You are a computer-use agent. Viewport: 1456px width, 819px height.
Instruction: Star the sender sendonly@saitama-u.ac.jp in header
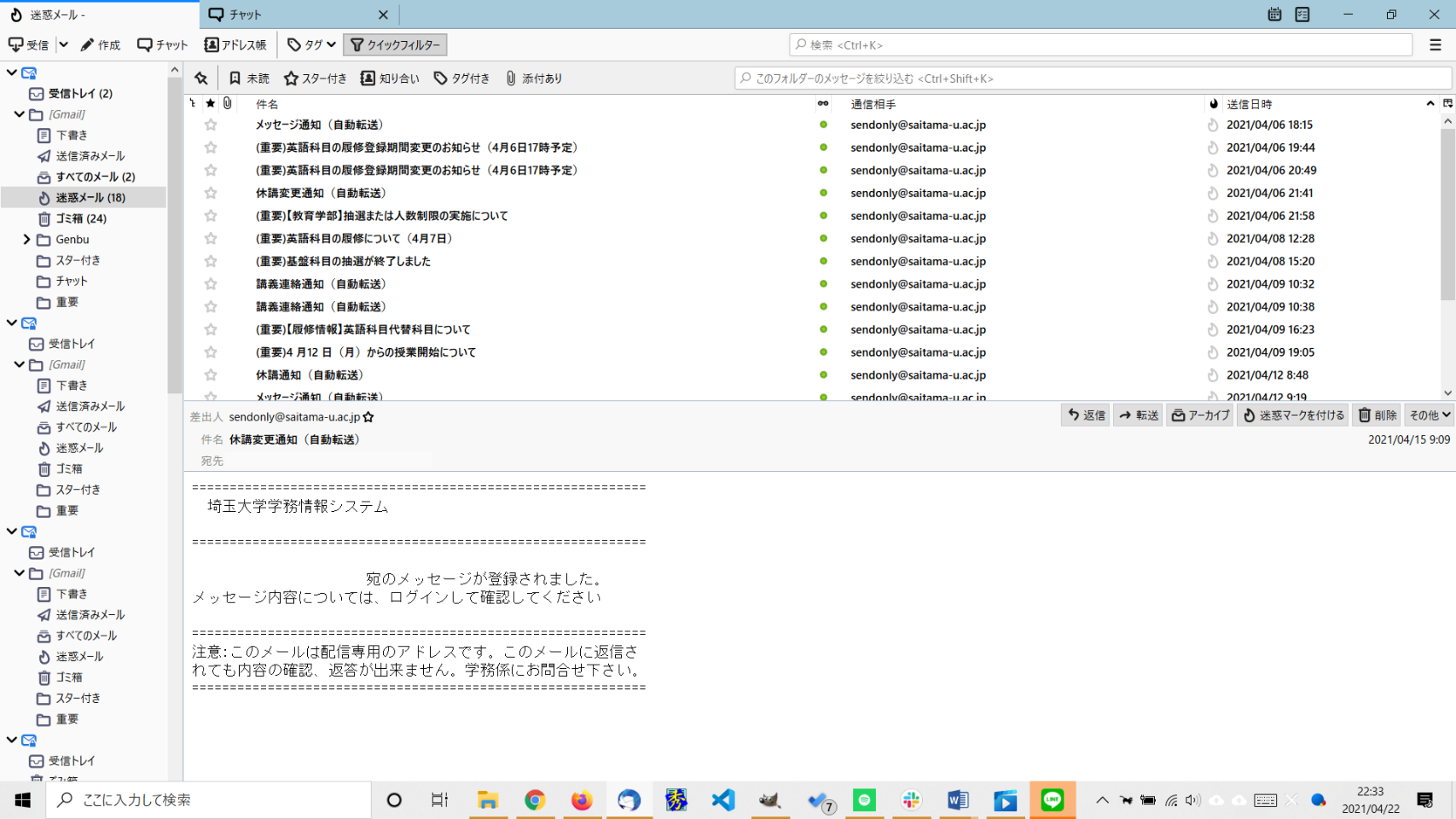[x=368, y=417]
